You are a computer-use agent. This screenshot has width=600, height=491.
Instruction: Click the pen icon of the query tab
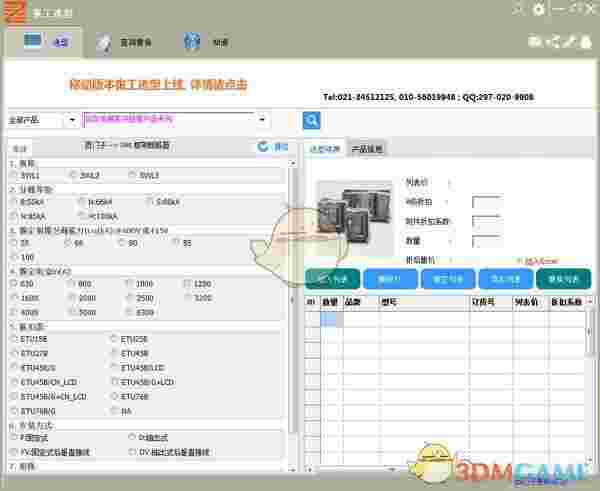(104, 43)
